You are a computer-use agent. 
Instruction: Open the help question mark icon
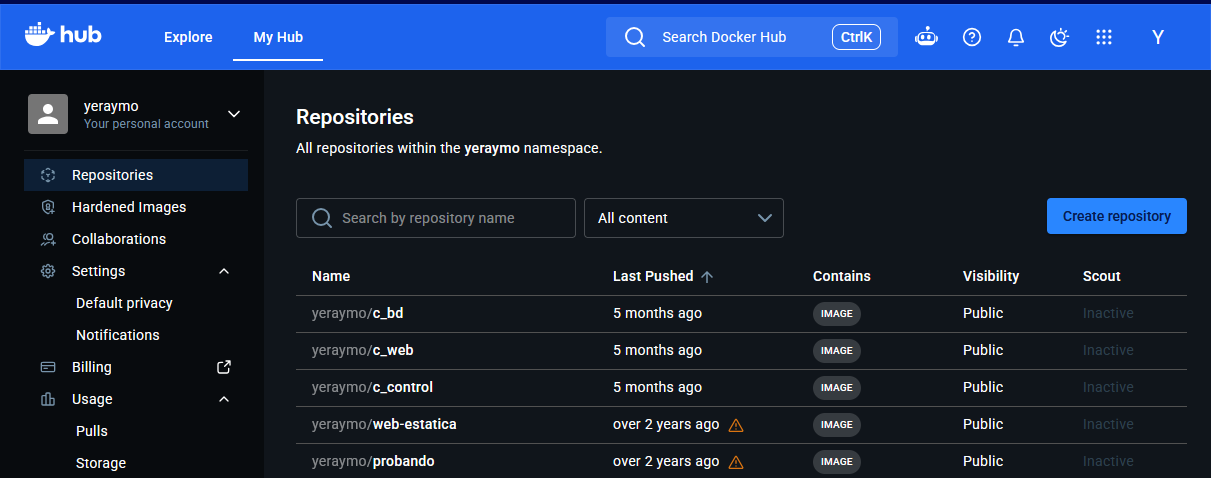click(x=972, y=37)
